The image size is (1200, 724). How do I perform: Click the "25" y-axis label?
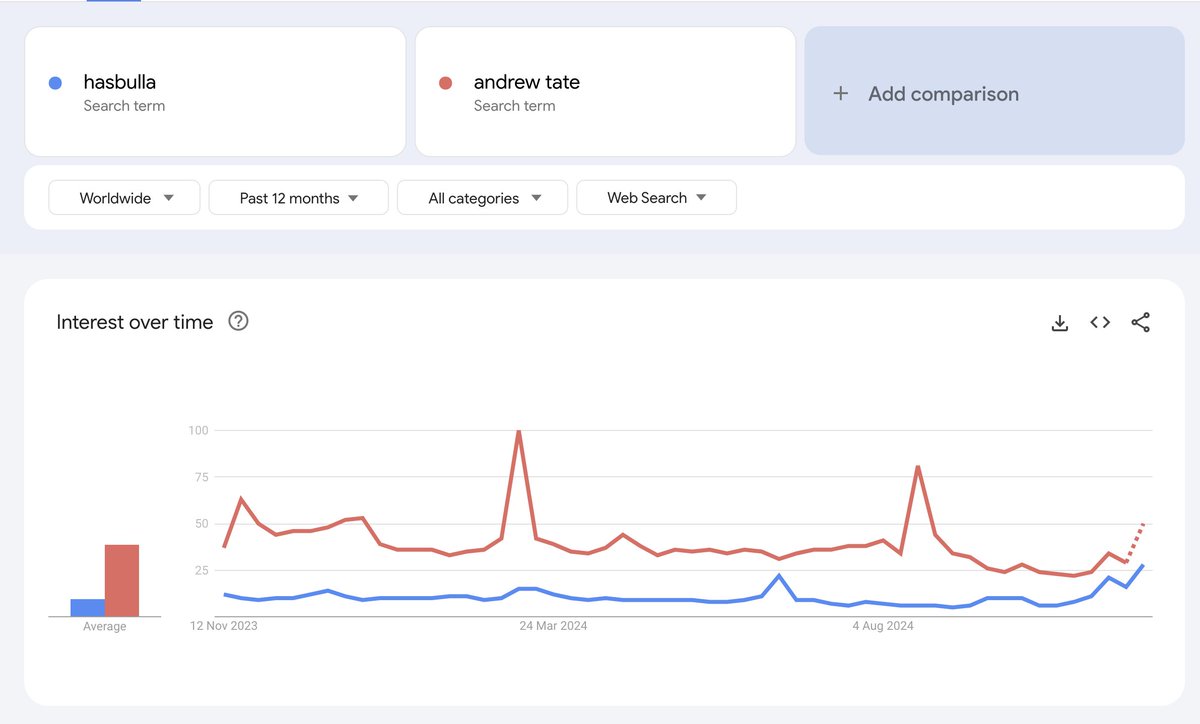(x=201, y=570)
